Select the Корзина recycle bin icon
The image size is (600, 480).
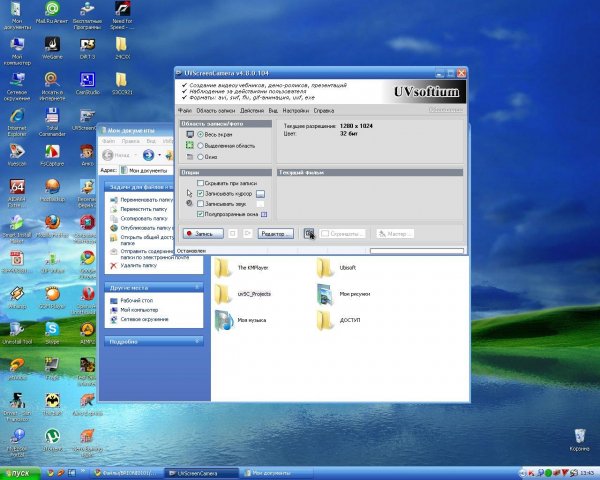coord(580,440)
